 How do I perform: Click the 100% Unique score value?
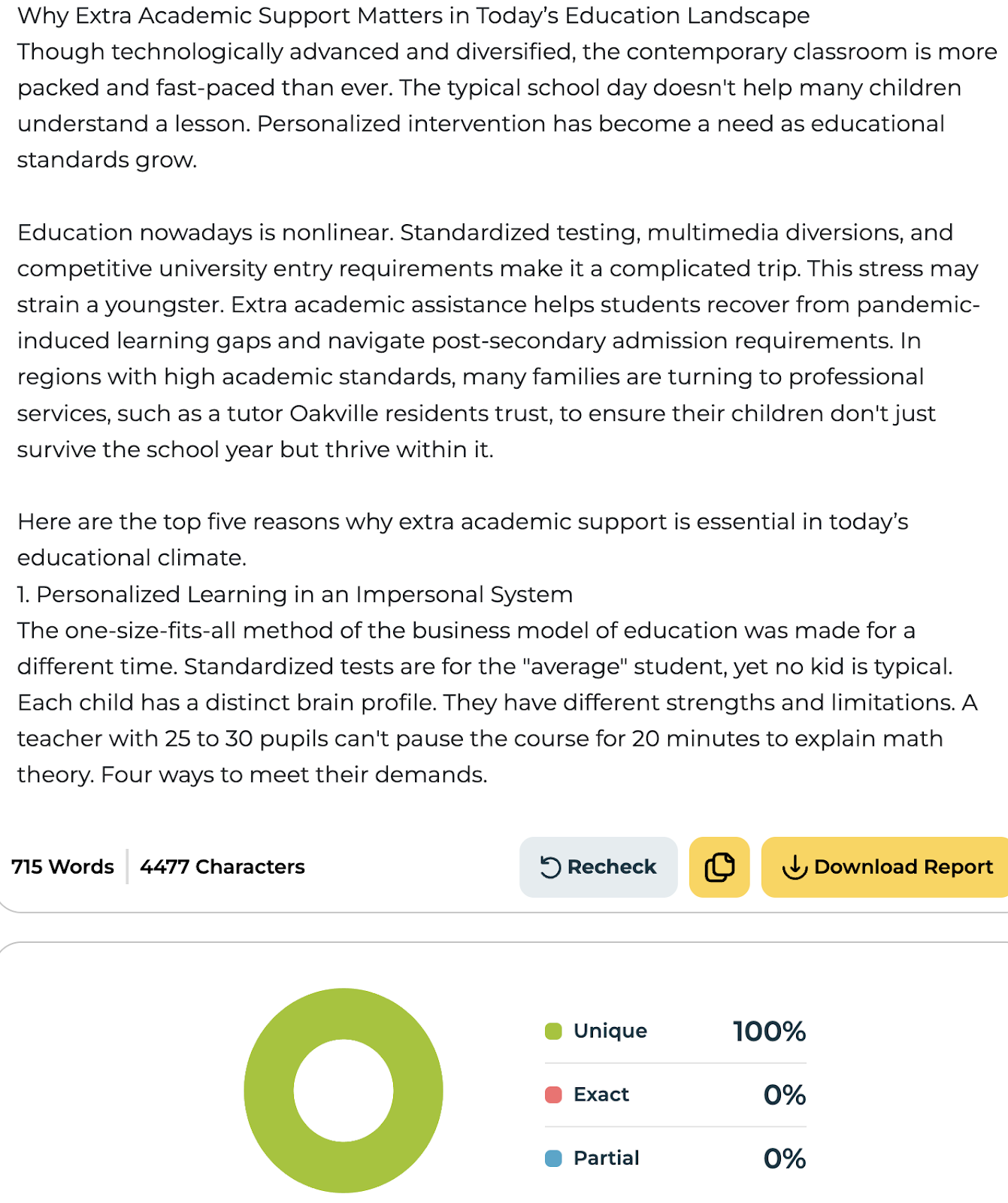pyautogui.click(x=769, y=1032)
